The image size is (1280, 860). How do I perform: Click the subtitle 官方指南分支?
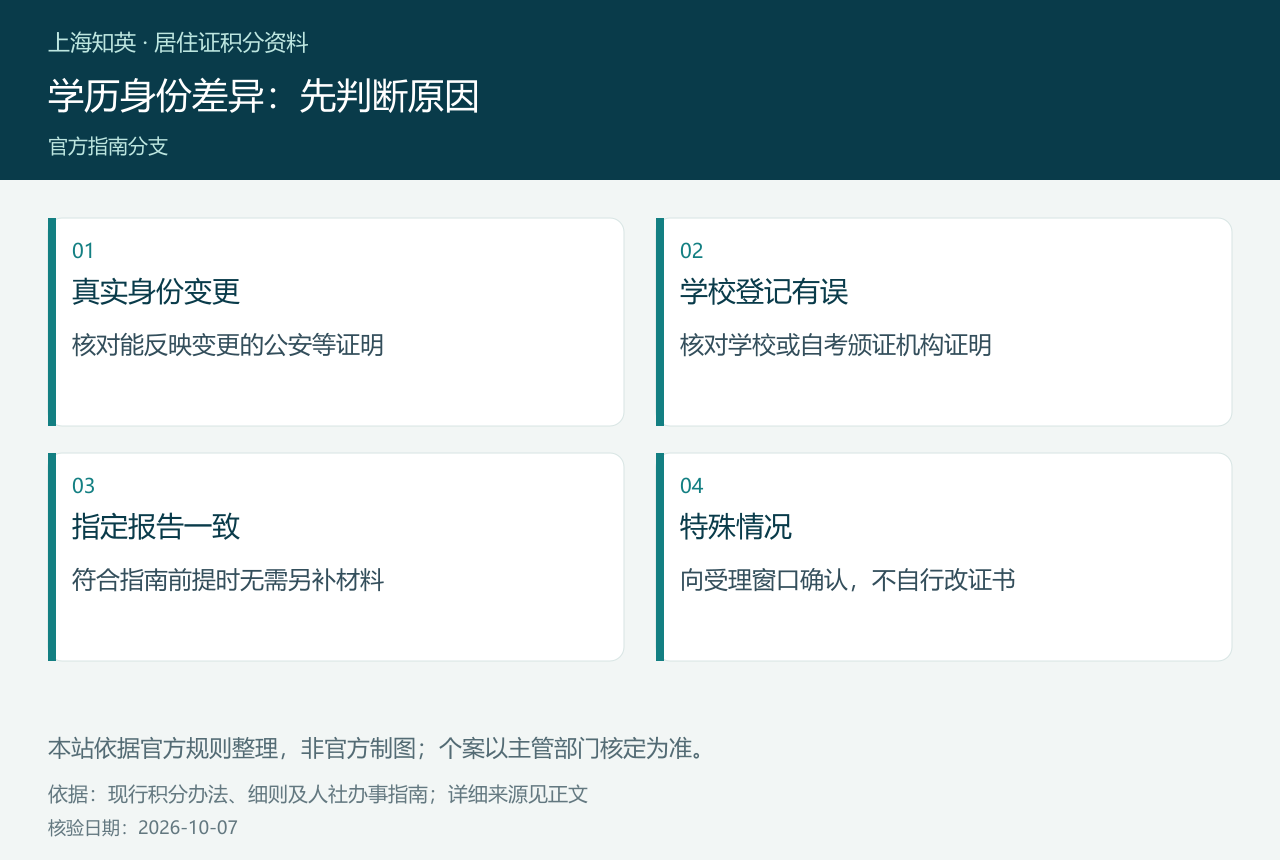click(x=108, y=147)
